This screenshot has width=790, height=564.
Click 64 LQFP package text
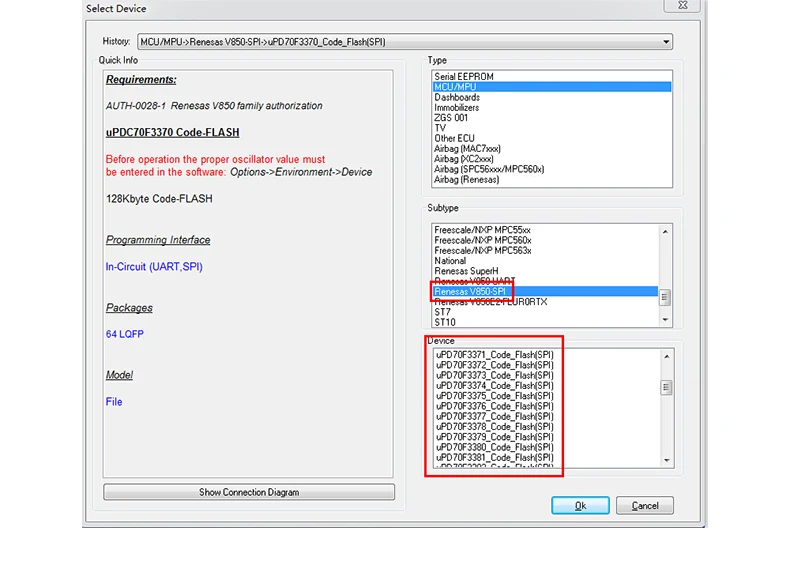tap(124, 334)
